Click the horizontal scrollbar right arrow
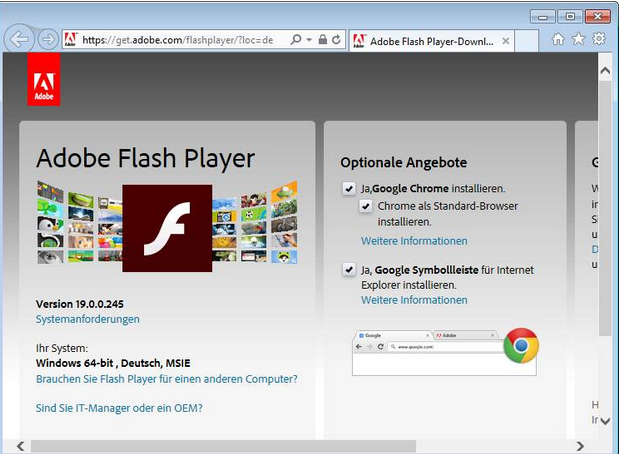 coord(581,446)
